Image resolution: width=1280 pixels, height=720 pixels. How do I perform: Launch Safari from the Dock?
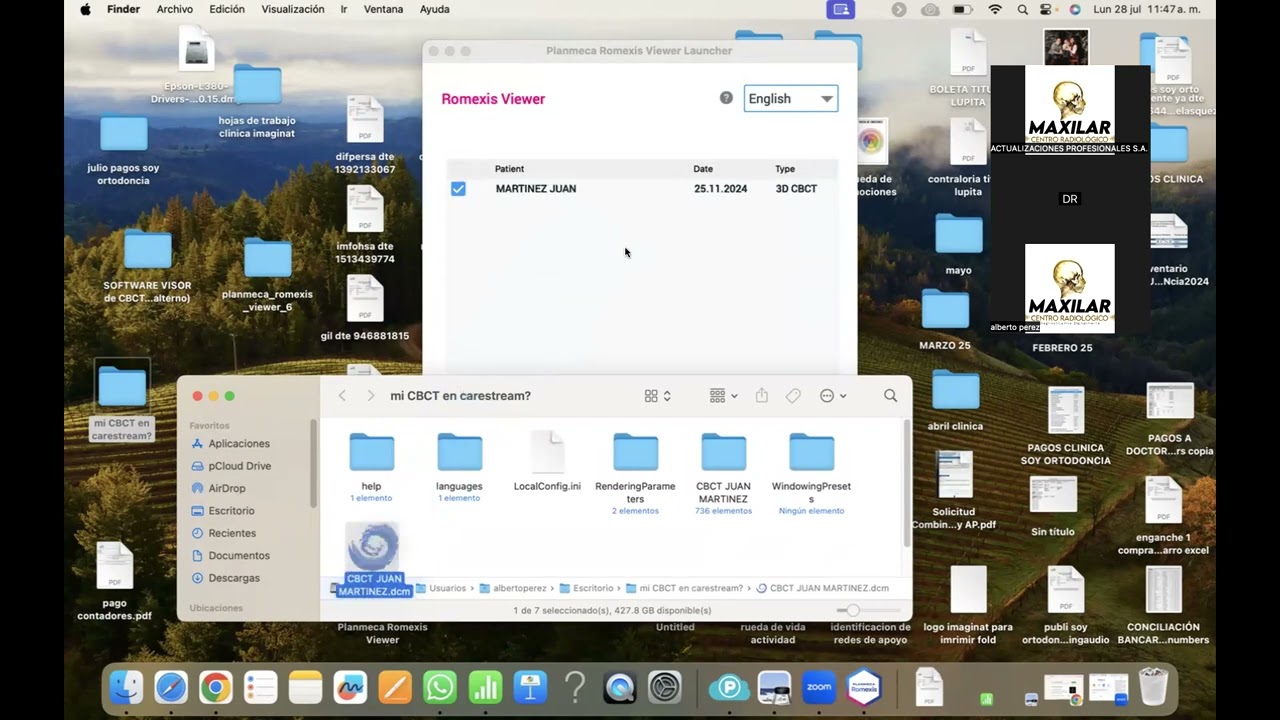[x=171, y=687]
